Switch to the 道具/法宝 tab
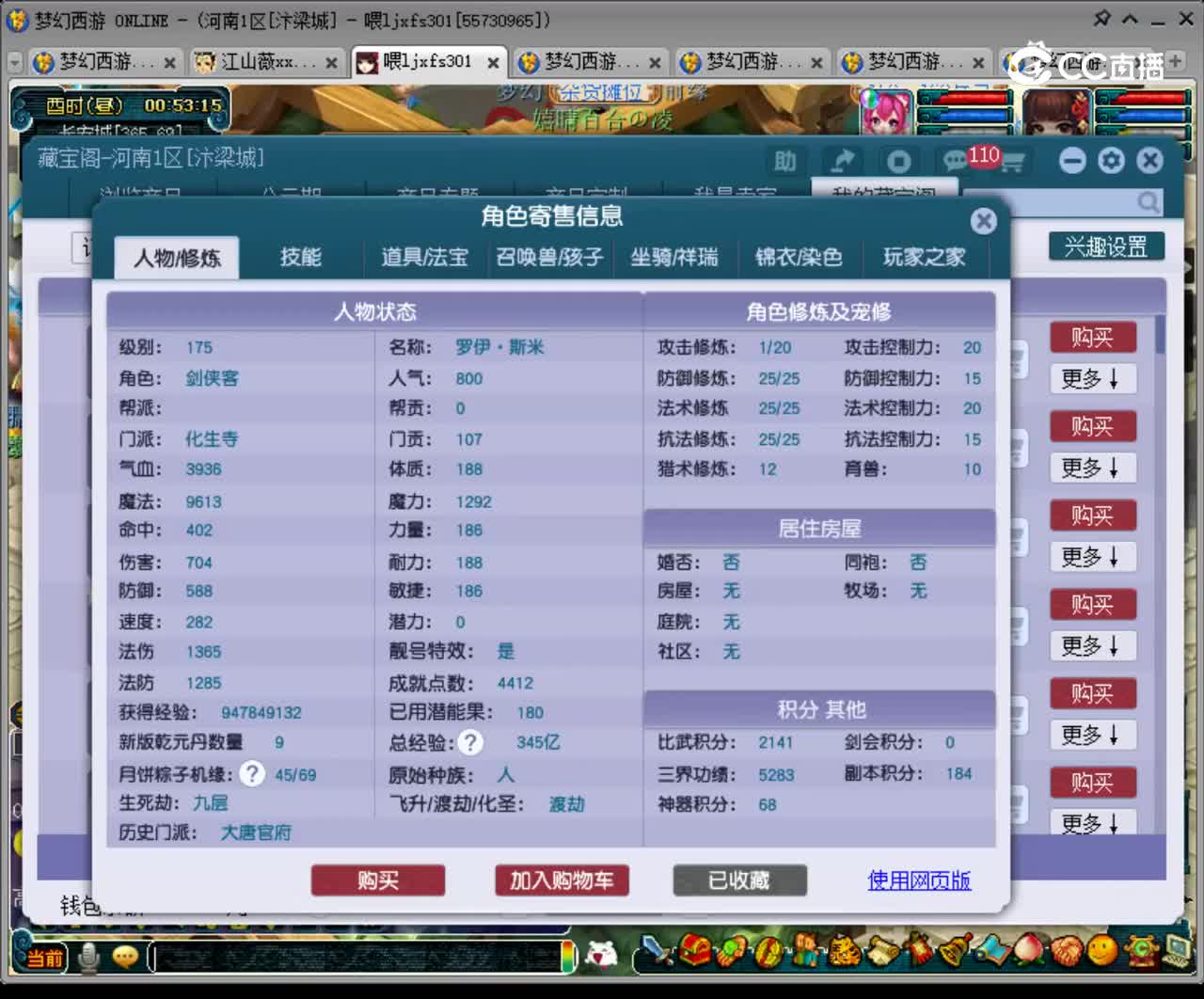Image resolution: width=1204 pixels, height=999 pixels. (424, 257)
